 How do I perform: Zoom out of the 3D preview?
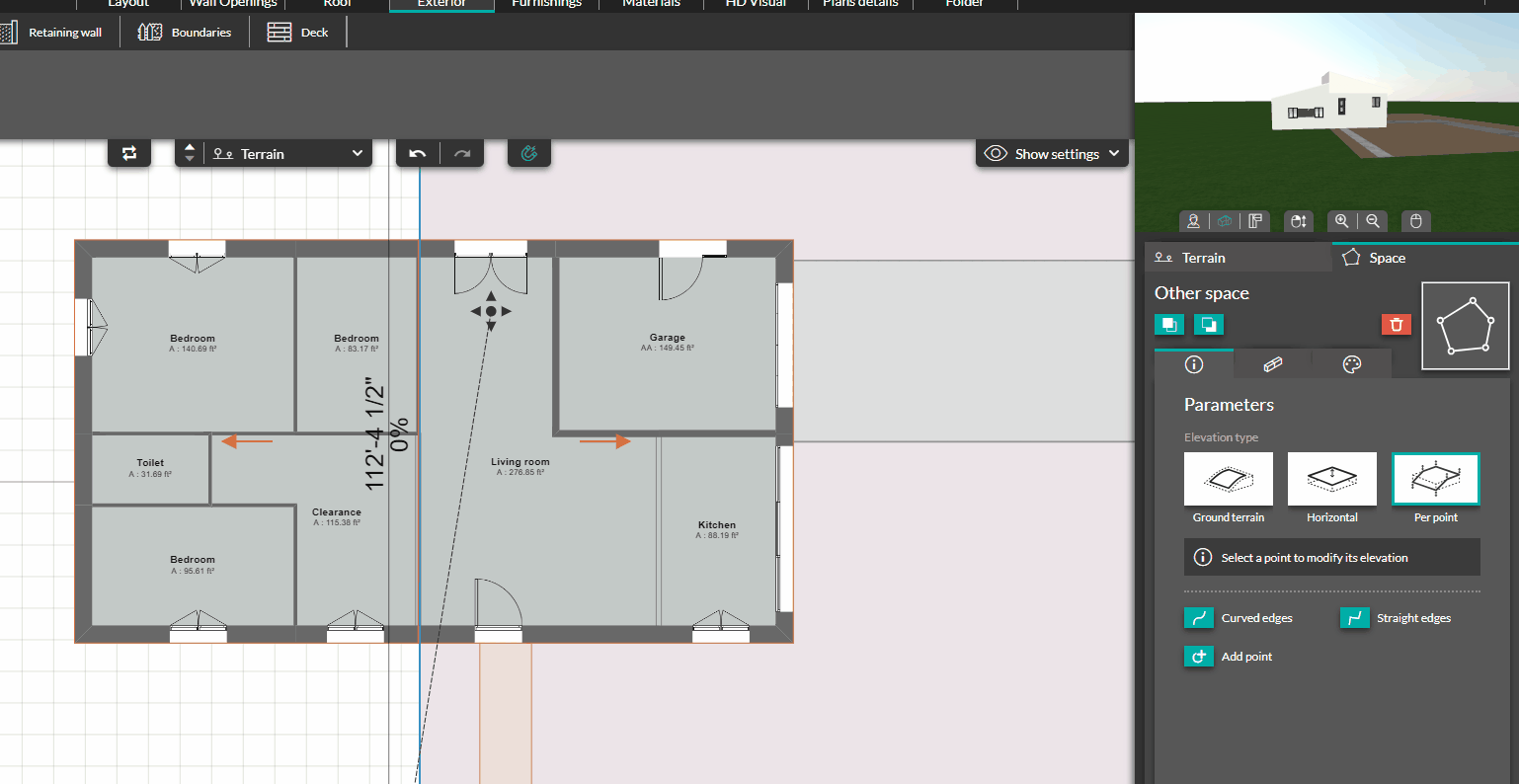point(1373,220)
